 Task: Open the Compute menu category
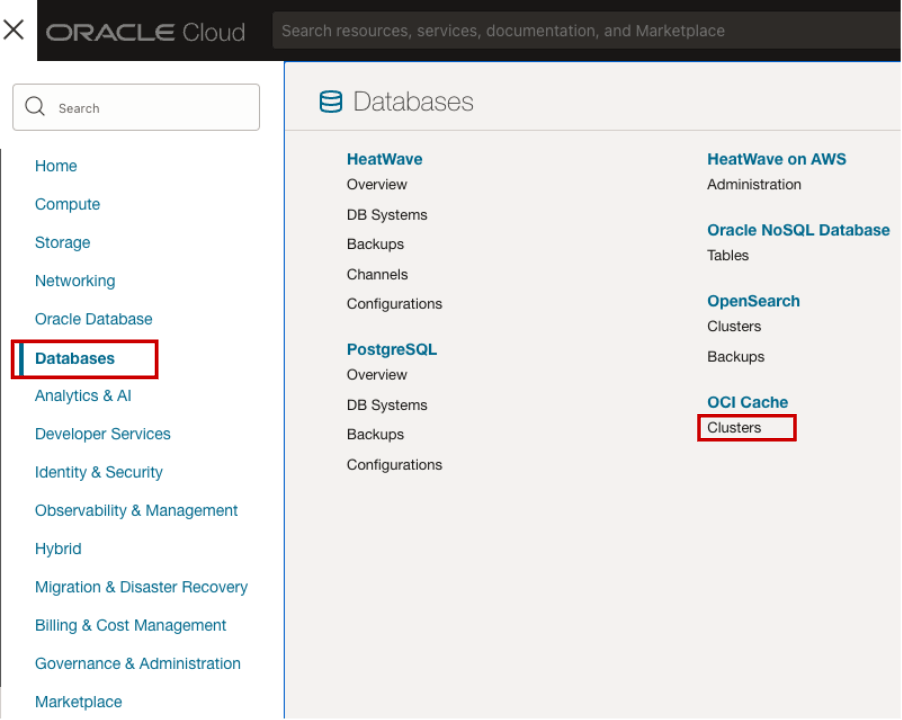67,204
